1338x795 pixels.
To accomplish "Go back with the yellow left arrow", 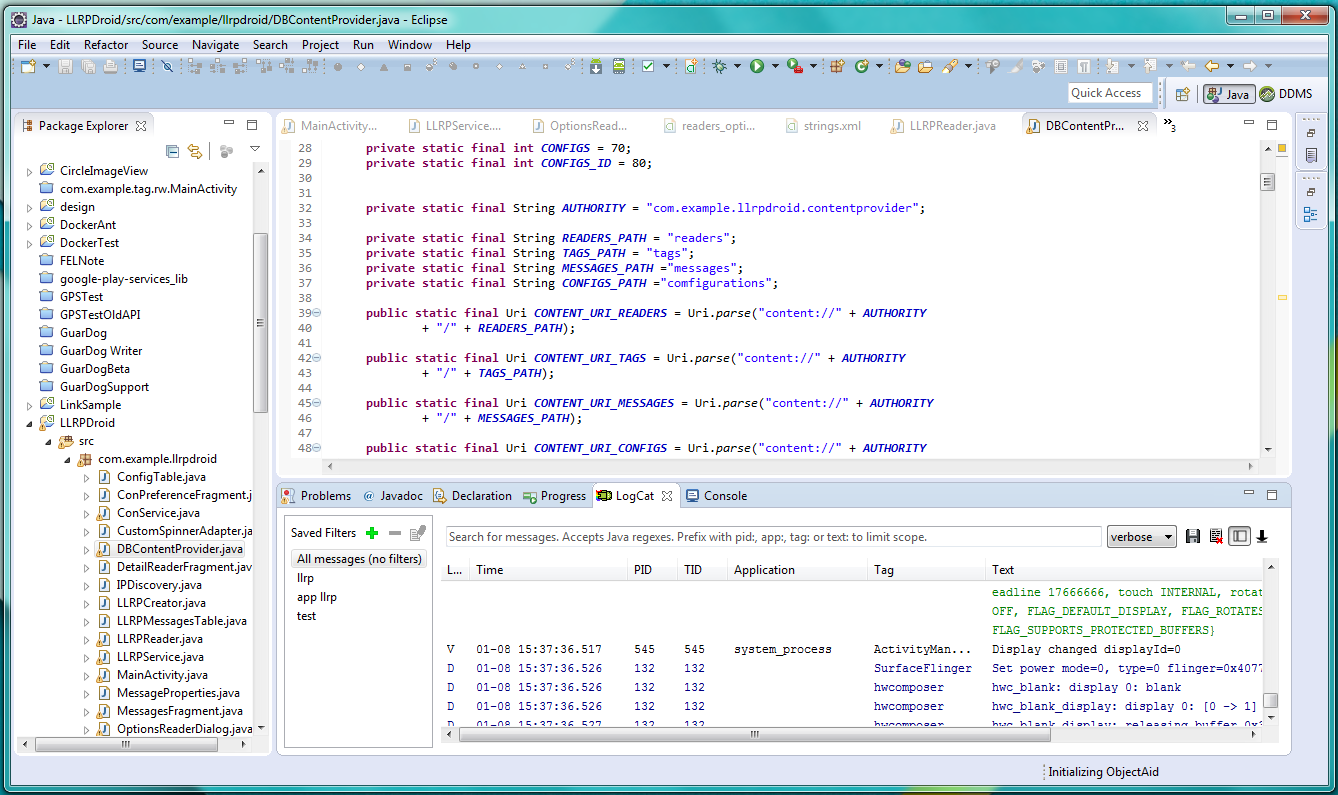I will (1212, 66).
